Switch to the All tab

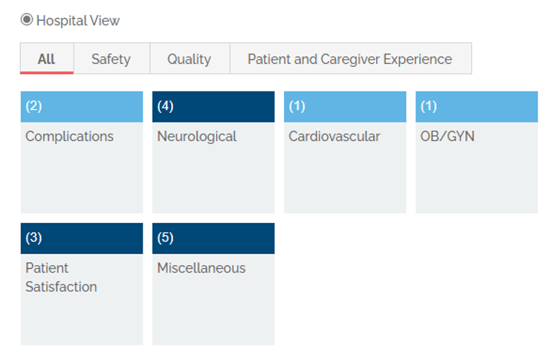[47, 59]
